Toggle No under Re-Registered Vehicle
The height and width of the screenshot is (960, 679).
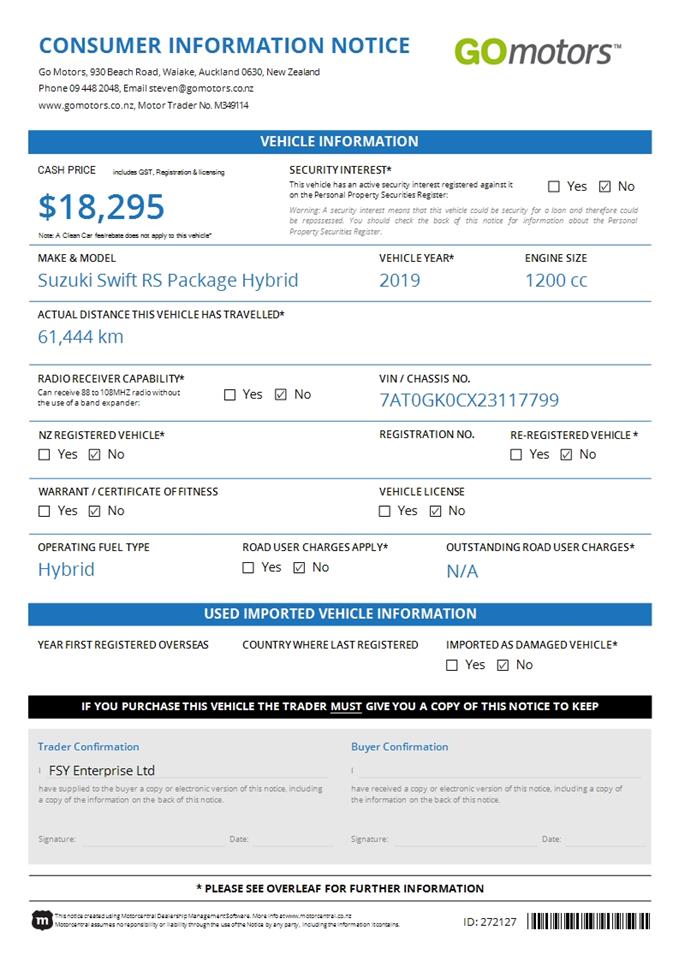point(566,455)
